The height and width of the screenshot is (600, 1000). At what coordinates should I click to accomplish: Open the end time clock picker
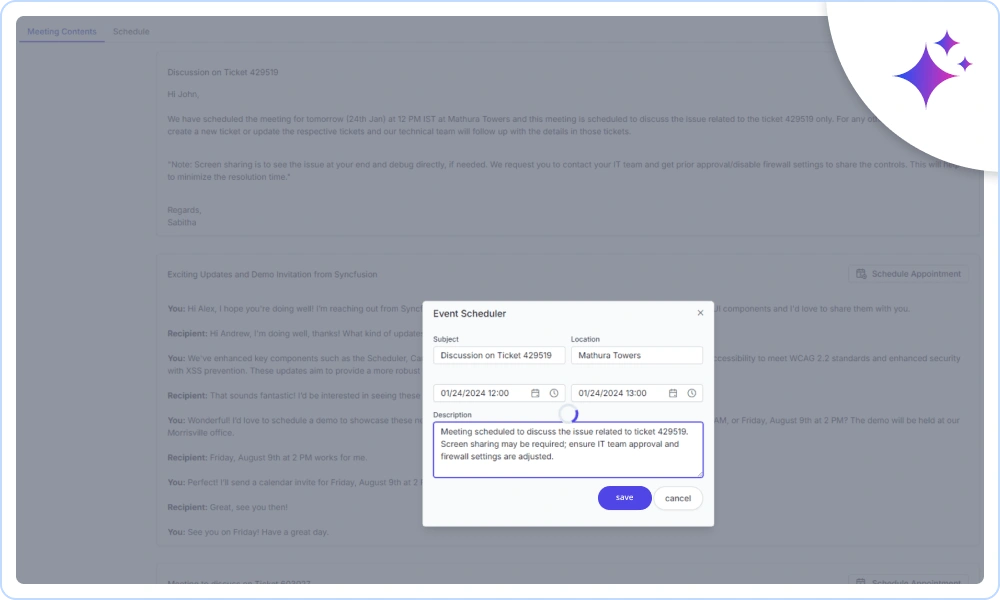(x=691, y=393)
